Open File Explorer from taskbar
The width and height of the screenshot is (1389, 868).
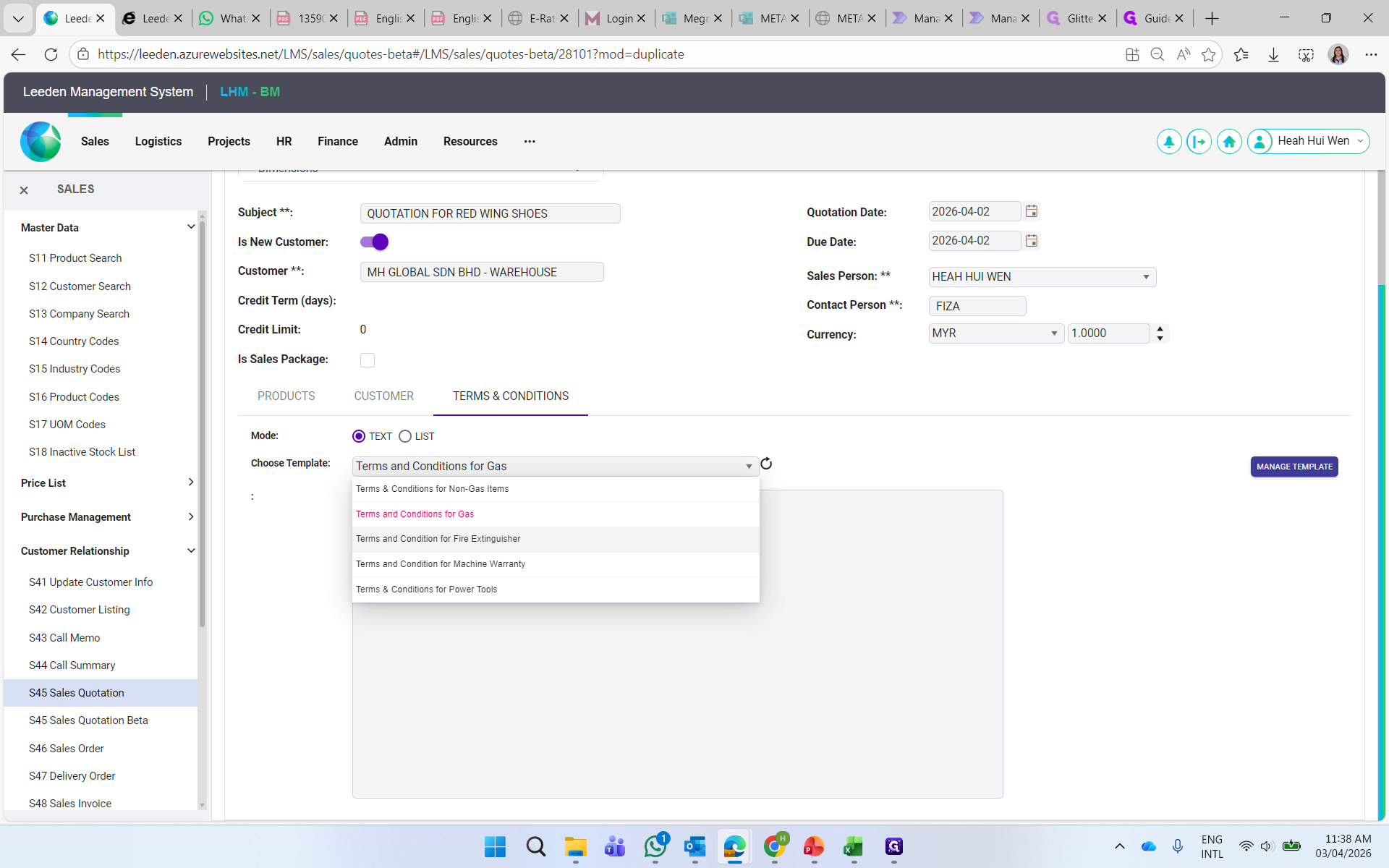coord(576,846)
